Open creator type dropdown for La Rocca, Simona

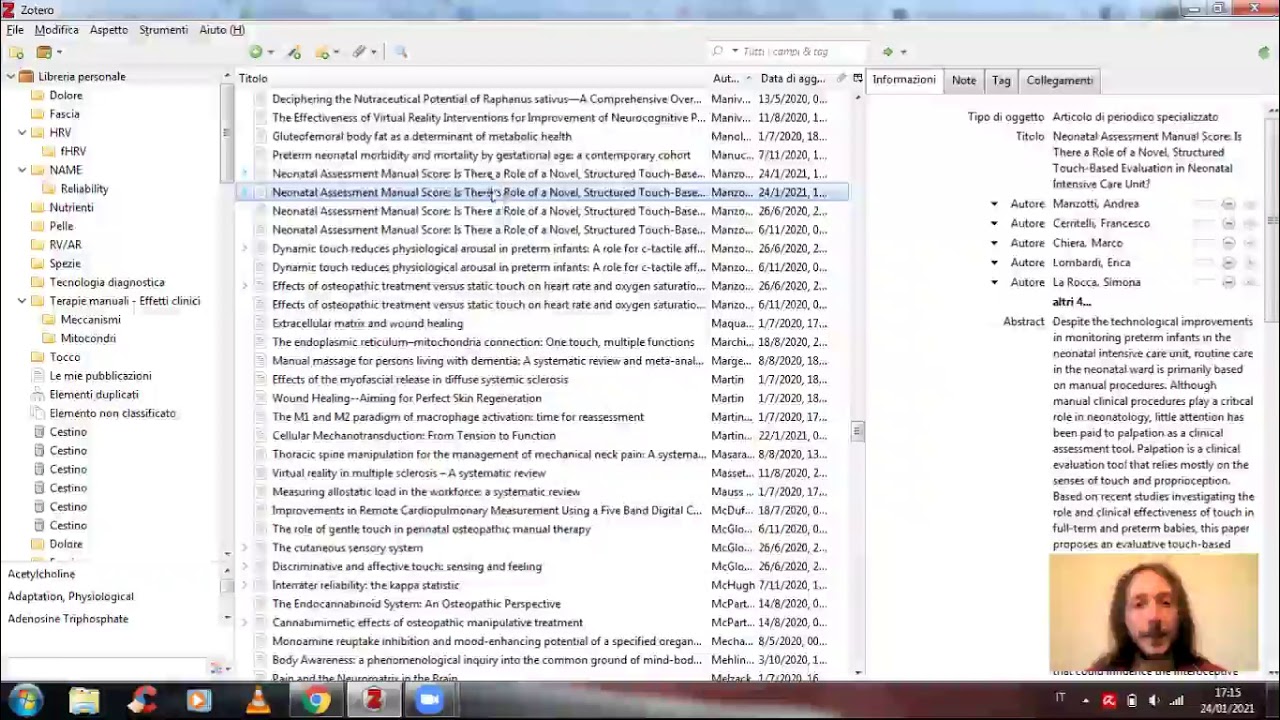(x=994, y=282)
